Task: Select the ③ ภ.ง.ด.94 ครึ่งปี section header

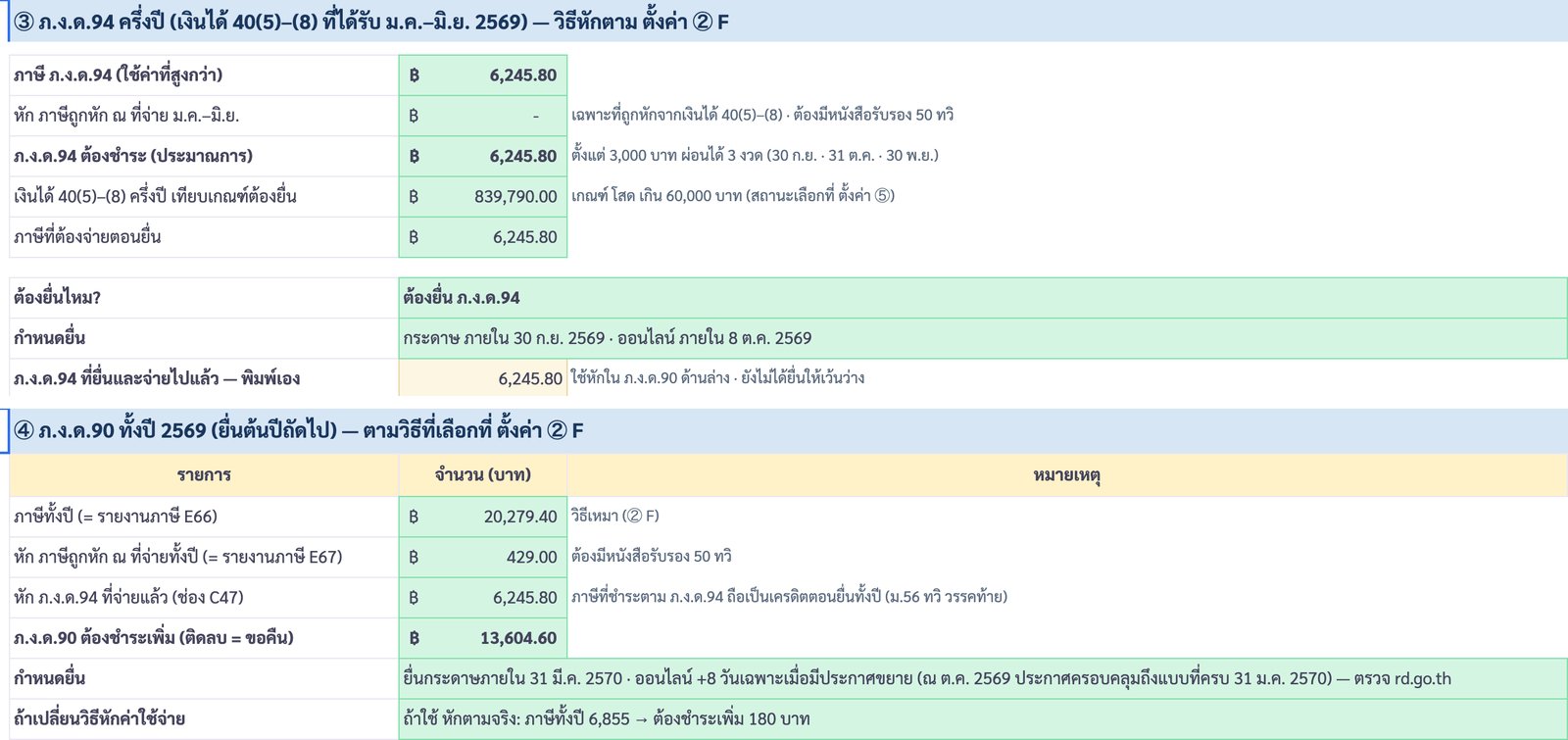Action: 788,21
